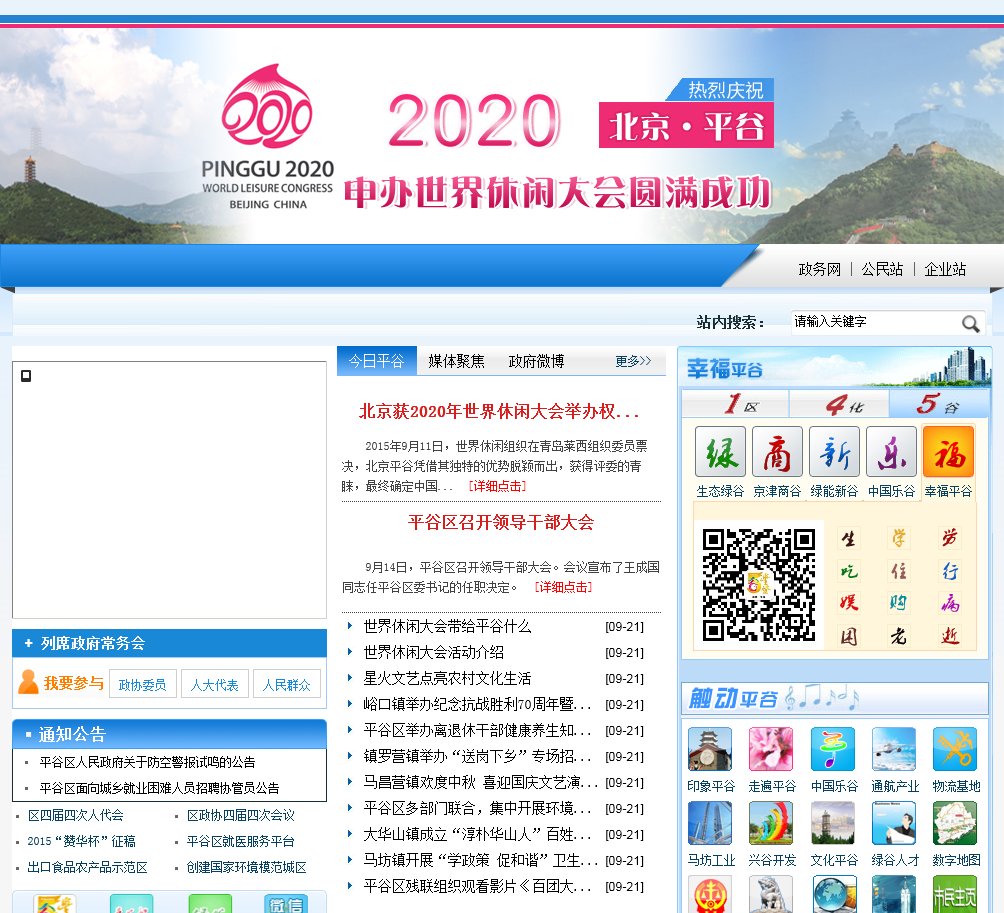
Task: Click the red 逝 calligraphy icon
Action: coord(950,636)
